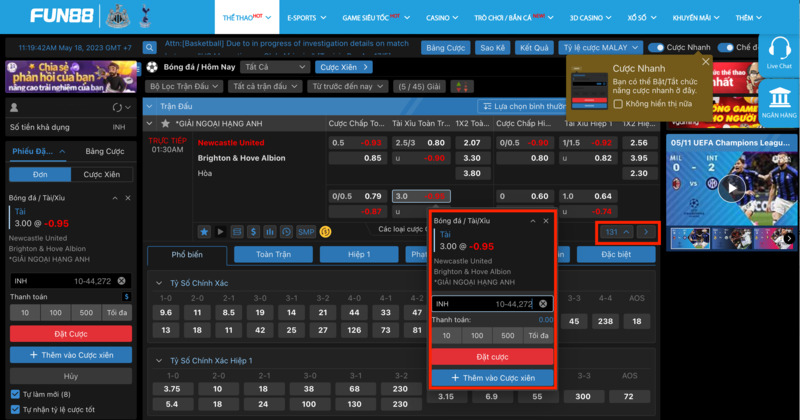Viewport: 800px width, 420px height.
Task: Check the Không hiển thị nữa checkbox
Action: tap(618, 103)
